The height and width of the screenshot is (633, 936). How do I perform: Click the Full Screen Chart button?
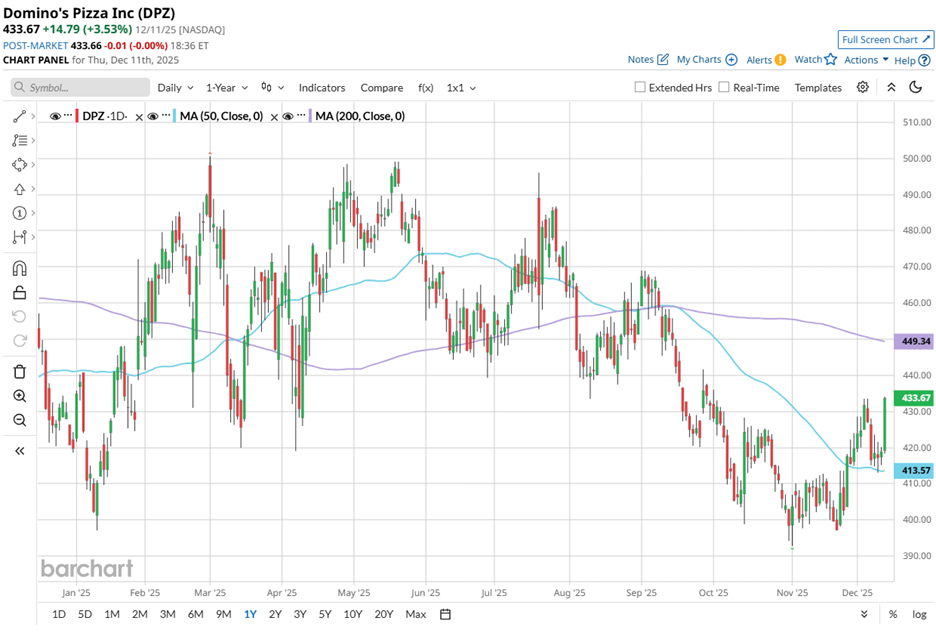tap(886, 40)
